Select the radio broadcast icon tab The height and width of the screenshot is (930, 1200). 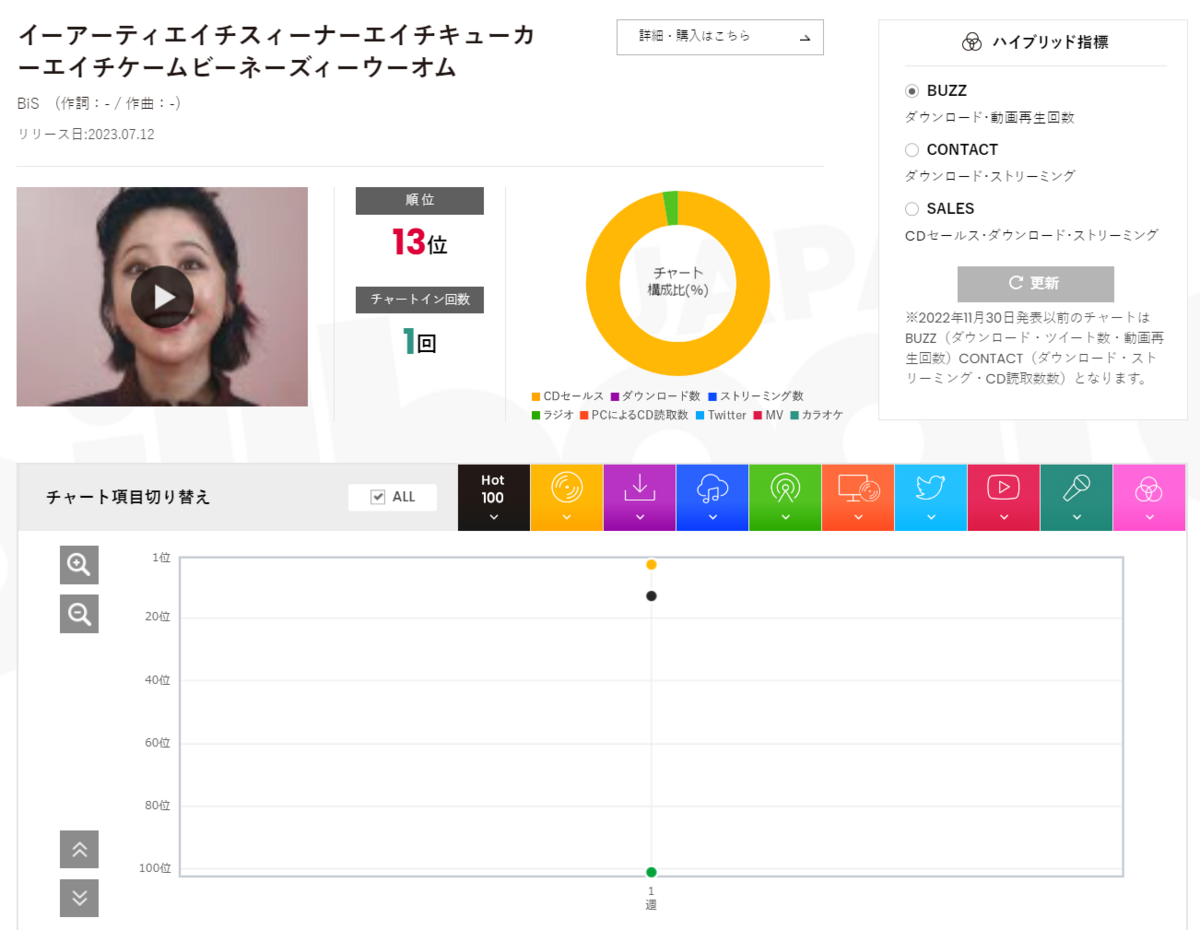785,497
